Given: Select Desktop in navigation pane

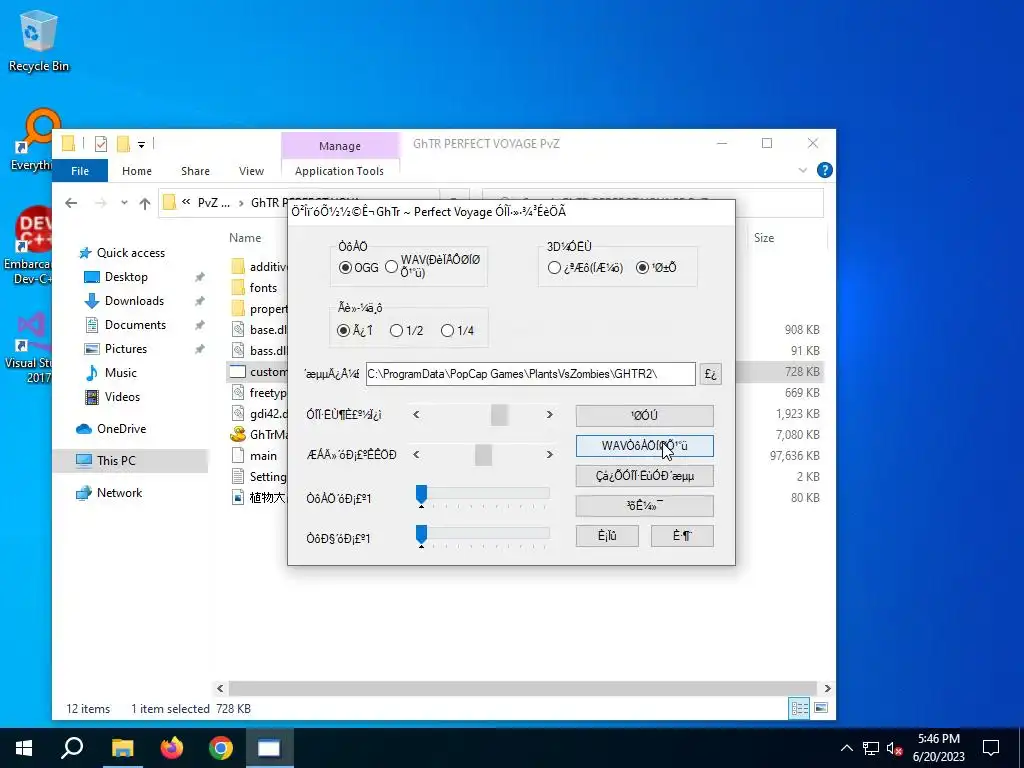Looking at the screenshot, I should (x=126, y=277).
